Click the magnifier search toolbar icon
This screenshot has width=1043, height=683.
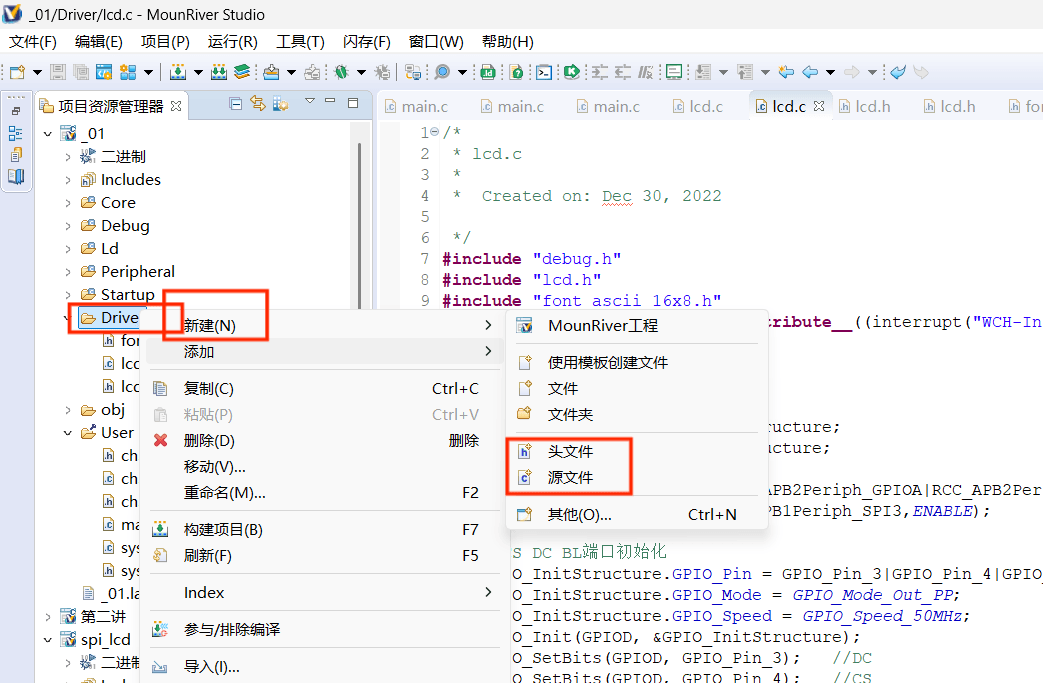442,72
